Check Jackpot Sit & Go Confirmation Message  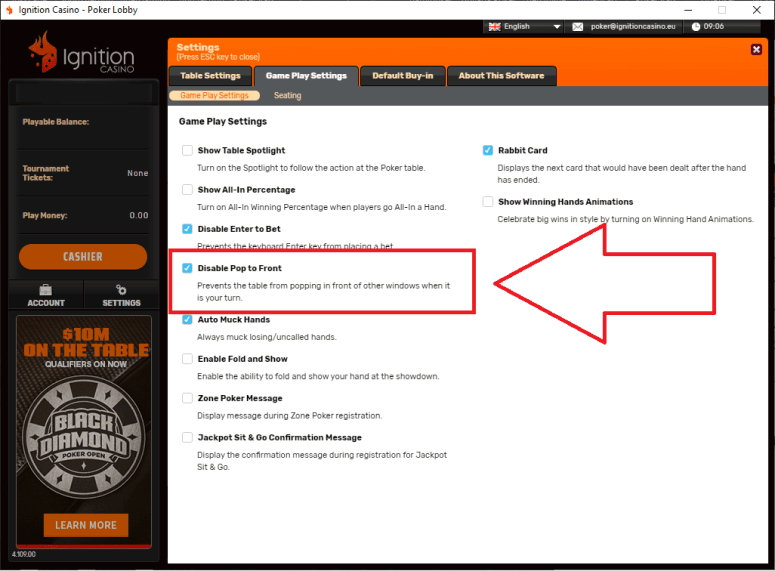click(x=187, y=438)
